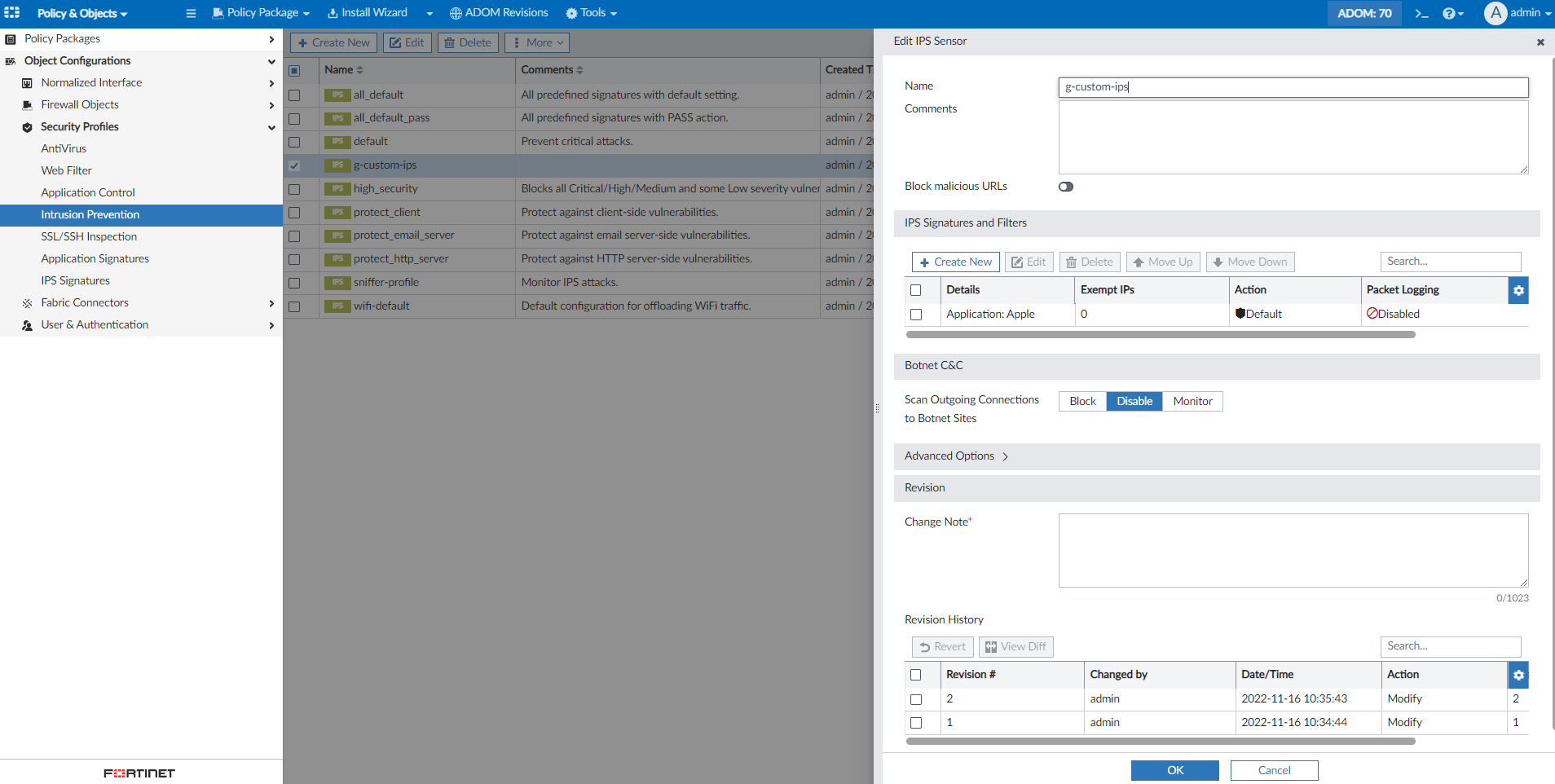Screen dimensions: 1555x784
Task: Open column settings gear in Revision History
Action: pyautogui.click(x=1518, y=675)
